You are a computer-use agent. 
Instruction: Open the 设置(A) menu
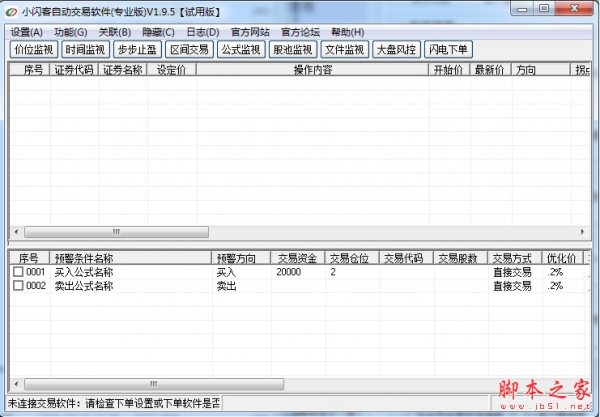(26, 32)
